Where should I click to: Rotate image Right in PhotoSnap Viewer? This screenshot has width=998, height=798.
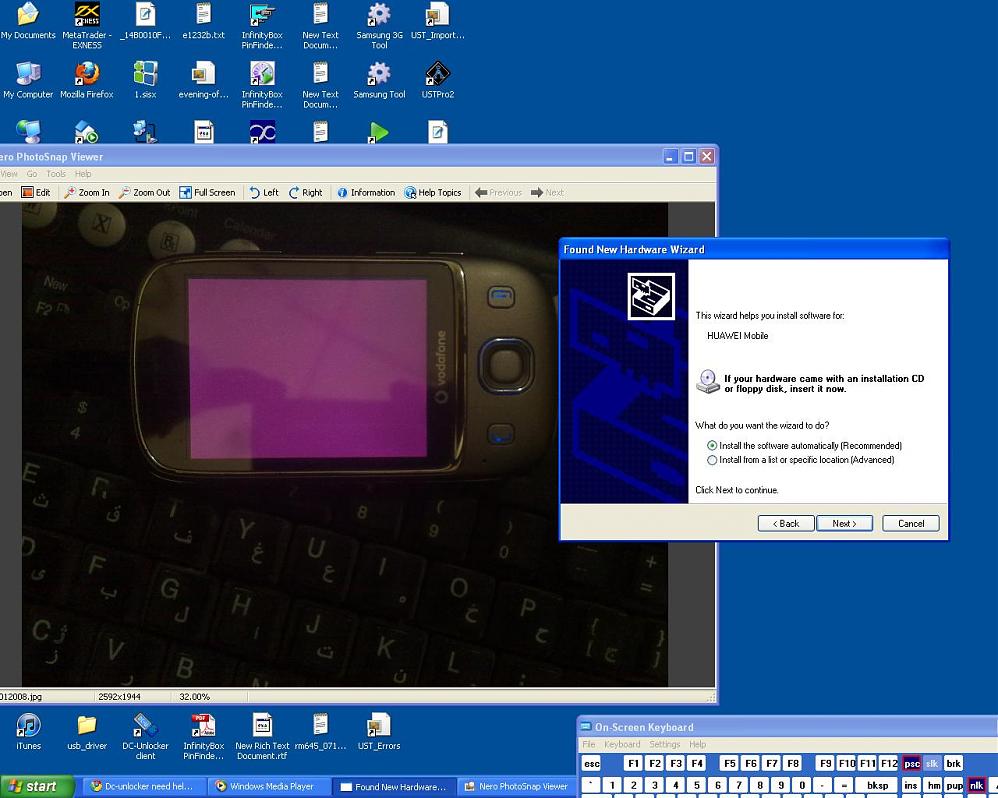pyautogui.click(x=306, y=193)
